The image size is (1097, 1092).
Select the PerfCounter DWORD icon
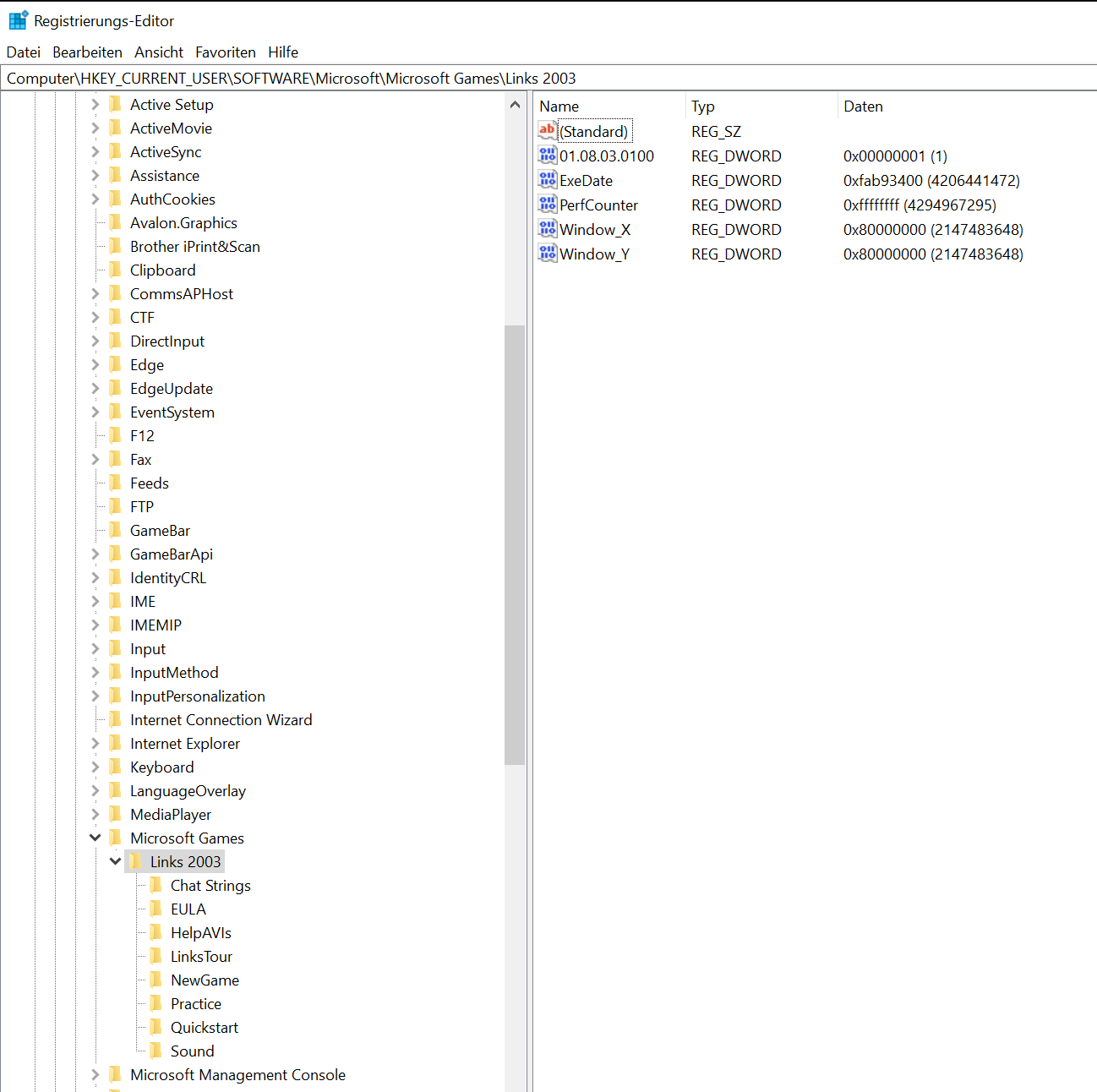click(x=548, y=205)
